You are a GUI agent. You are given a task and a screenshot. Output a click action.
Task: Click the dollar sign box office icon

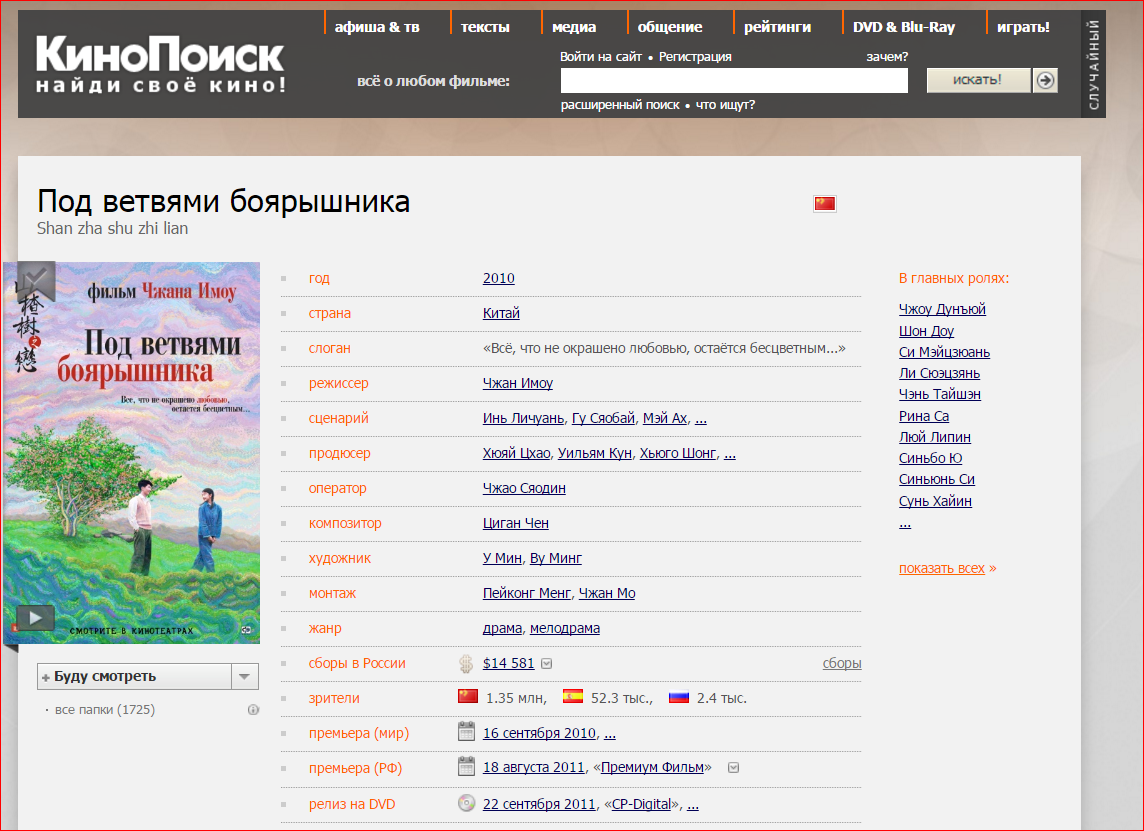pos(466,663)
